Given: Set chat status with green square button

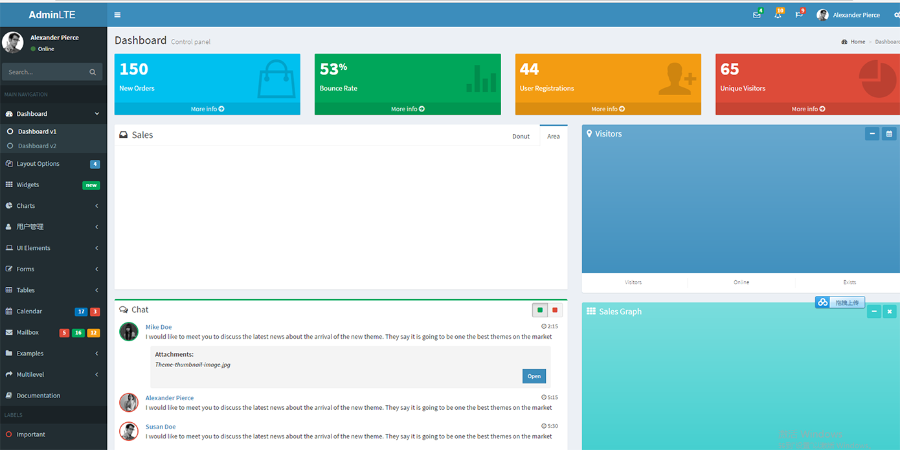Looking at the screenshot, I should 540,310.
